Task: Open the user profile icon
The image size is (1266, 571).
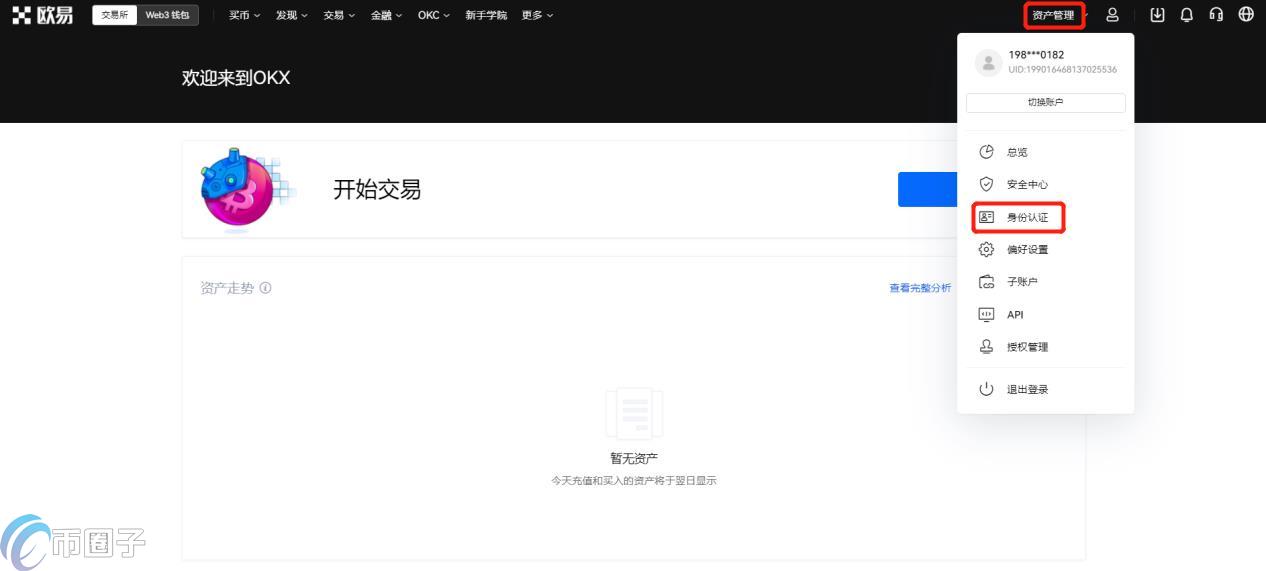Action: pyautogui.click(x=1112, y=15)
